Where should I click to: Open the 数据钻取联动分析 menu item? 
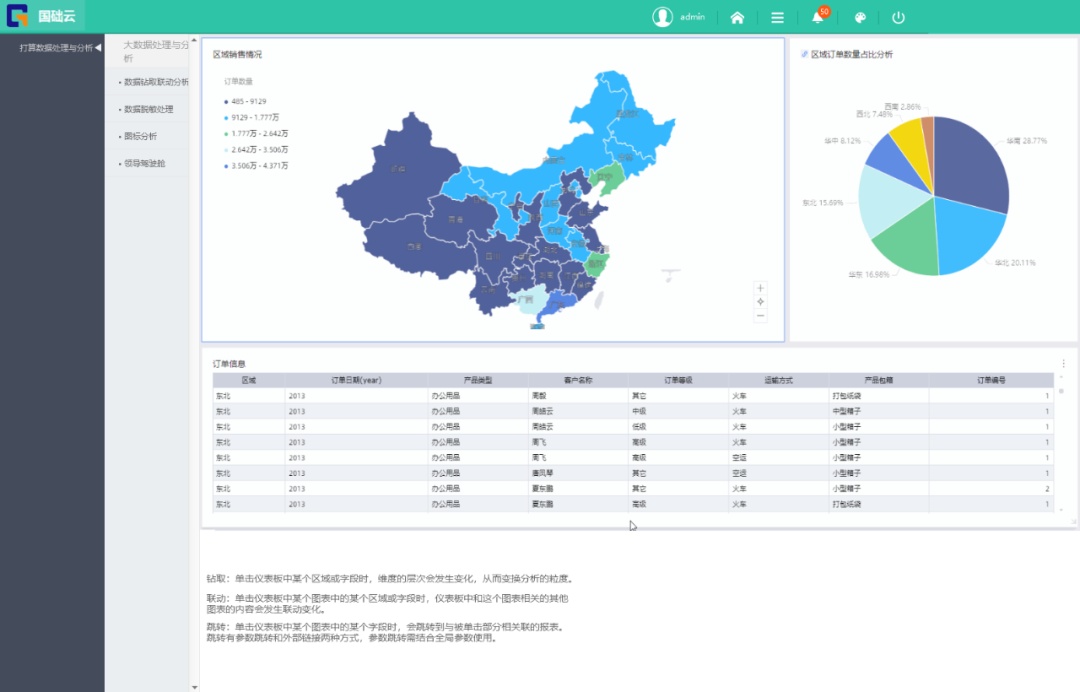coord(155,82)
